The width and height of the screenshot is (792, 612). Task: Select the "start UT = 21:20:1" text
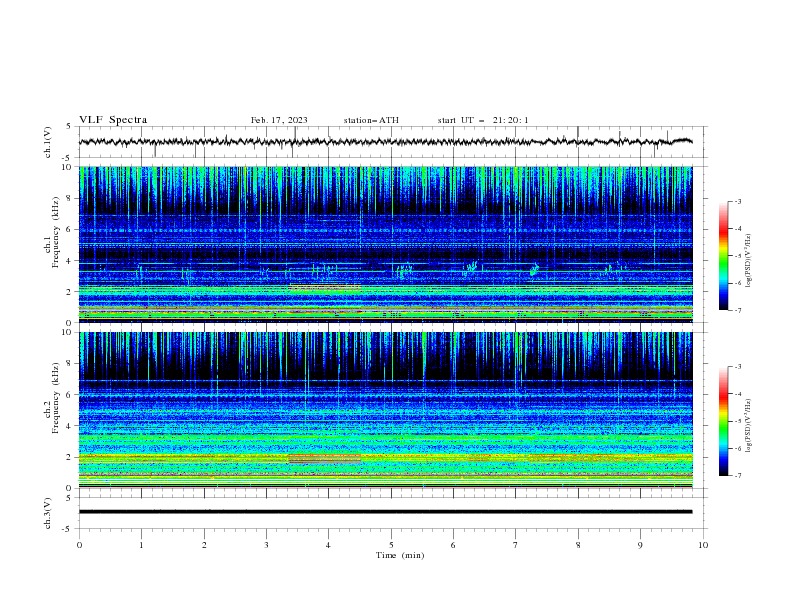(x=483, y=120)
